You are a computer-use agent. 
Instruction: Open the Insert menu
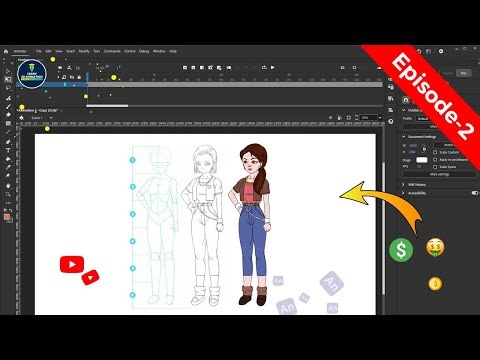click(x=70, y=51)
